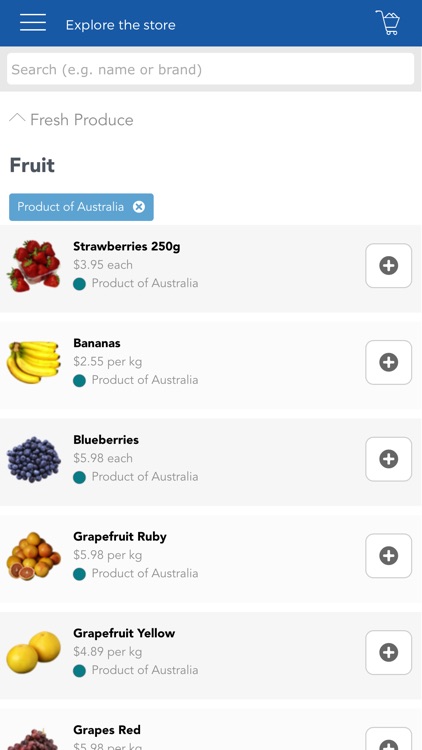The width and height of the screenshot is (422, 750).
Task: Add Strawberries 250g to cart
Action: click(x=389, y=265)
